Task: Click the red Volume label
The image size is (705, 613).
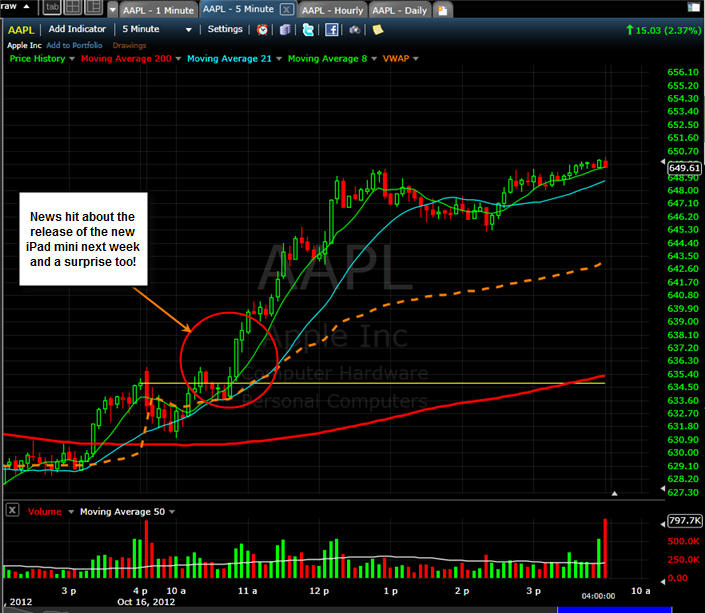Action: 45,511
